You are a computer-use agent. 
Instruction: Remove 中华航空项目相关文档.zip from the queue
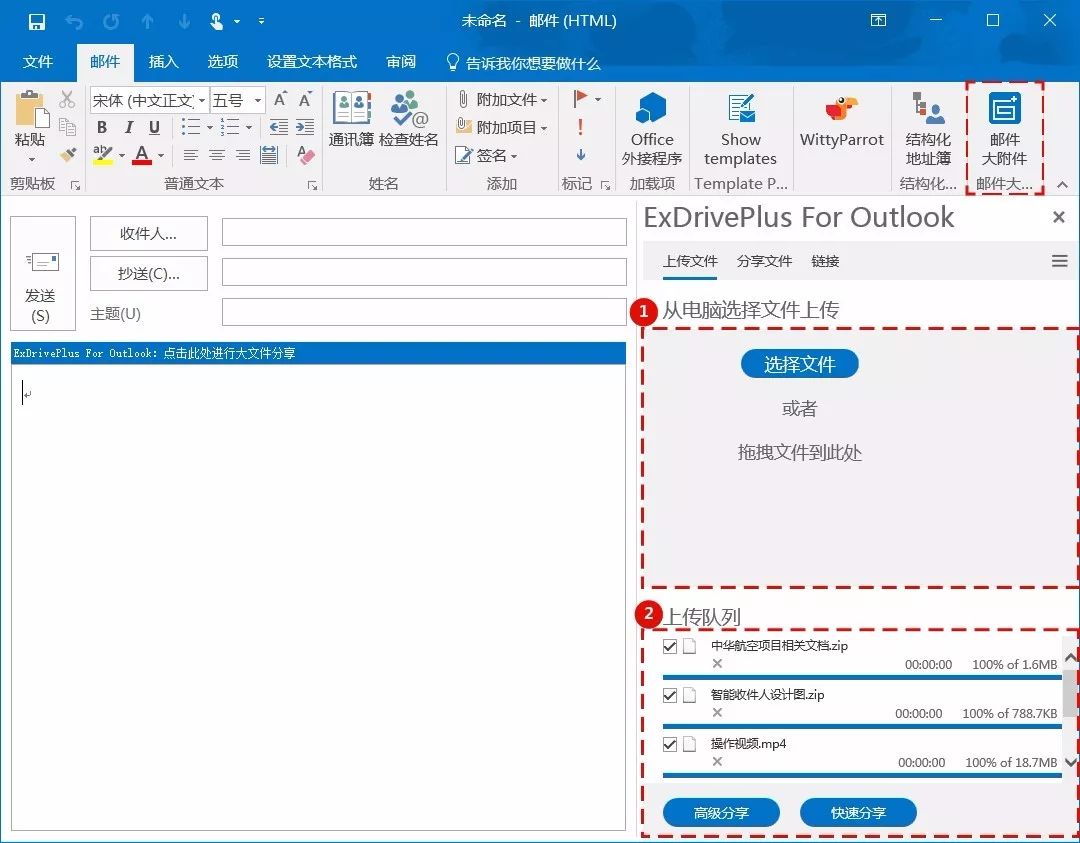click(717, 663)
